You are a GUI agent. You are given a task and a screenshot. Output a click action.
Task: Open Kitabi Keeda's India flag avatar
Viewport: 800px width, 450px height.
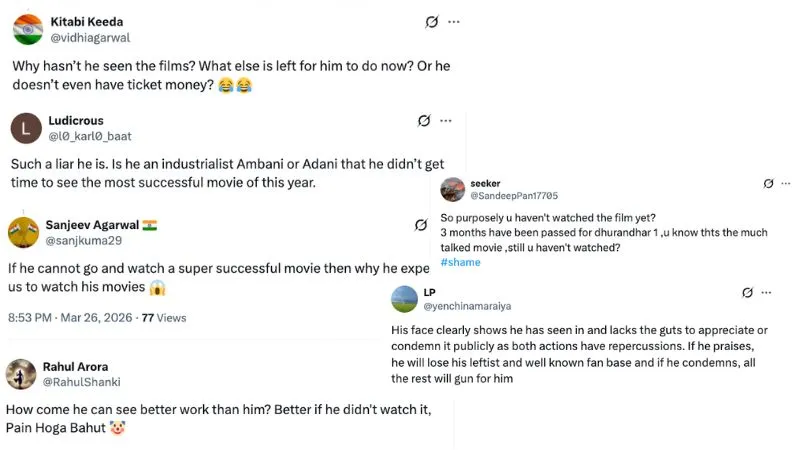[x=28, y=29]
